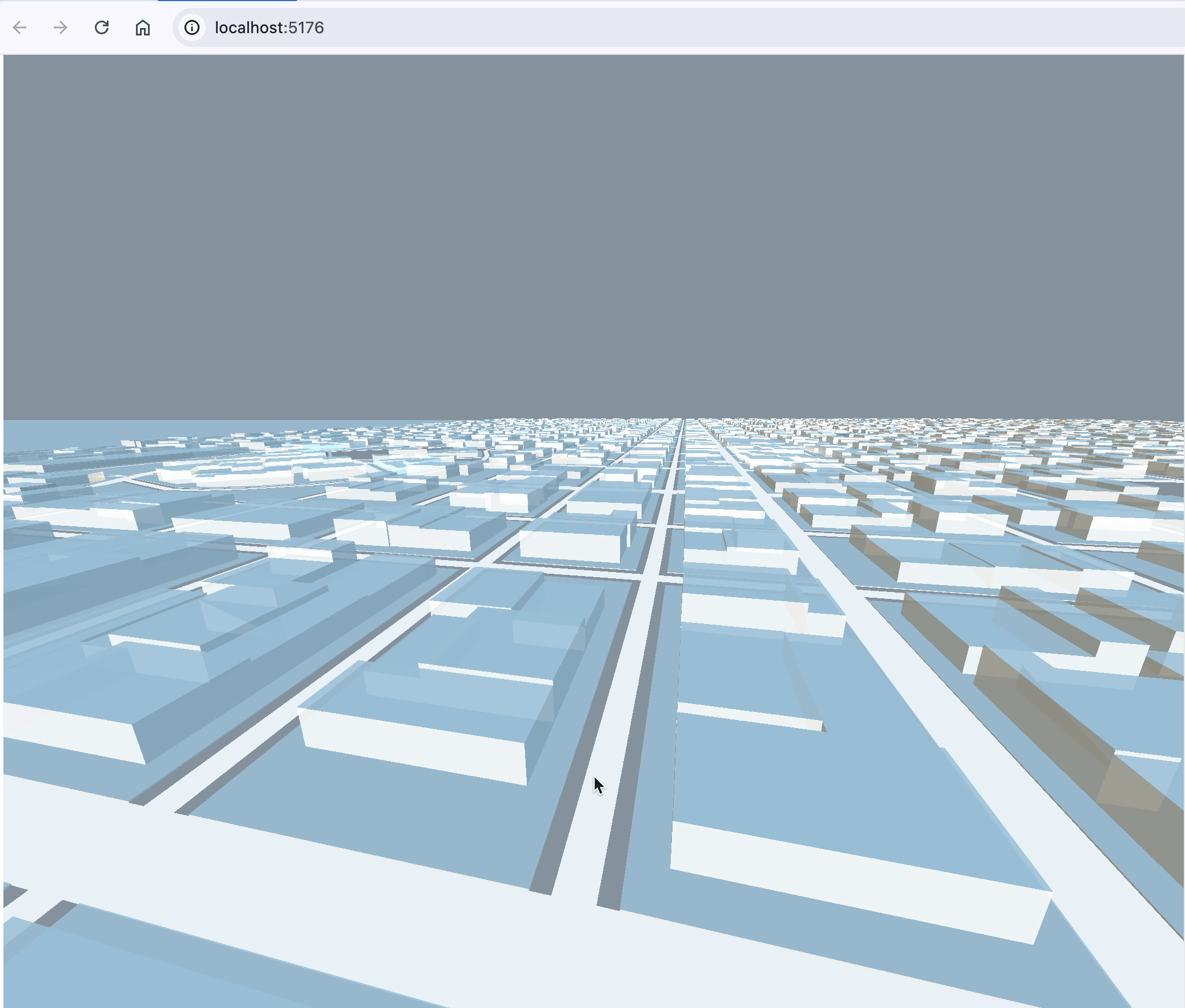Reload the localhost page
This screenshot has height=1008, width=1185.
click(102, 27)
